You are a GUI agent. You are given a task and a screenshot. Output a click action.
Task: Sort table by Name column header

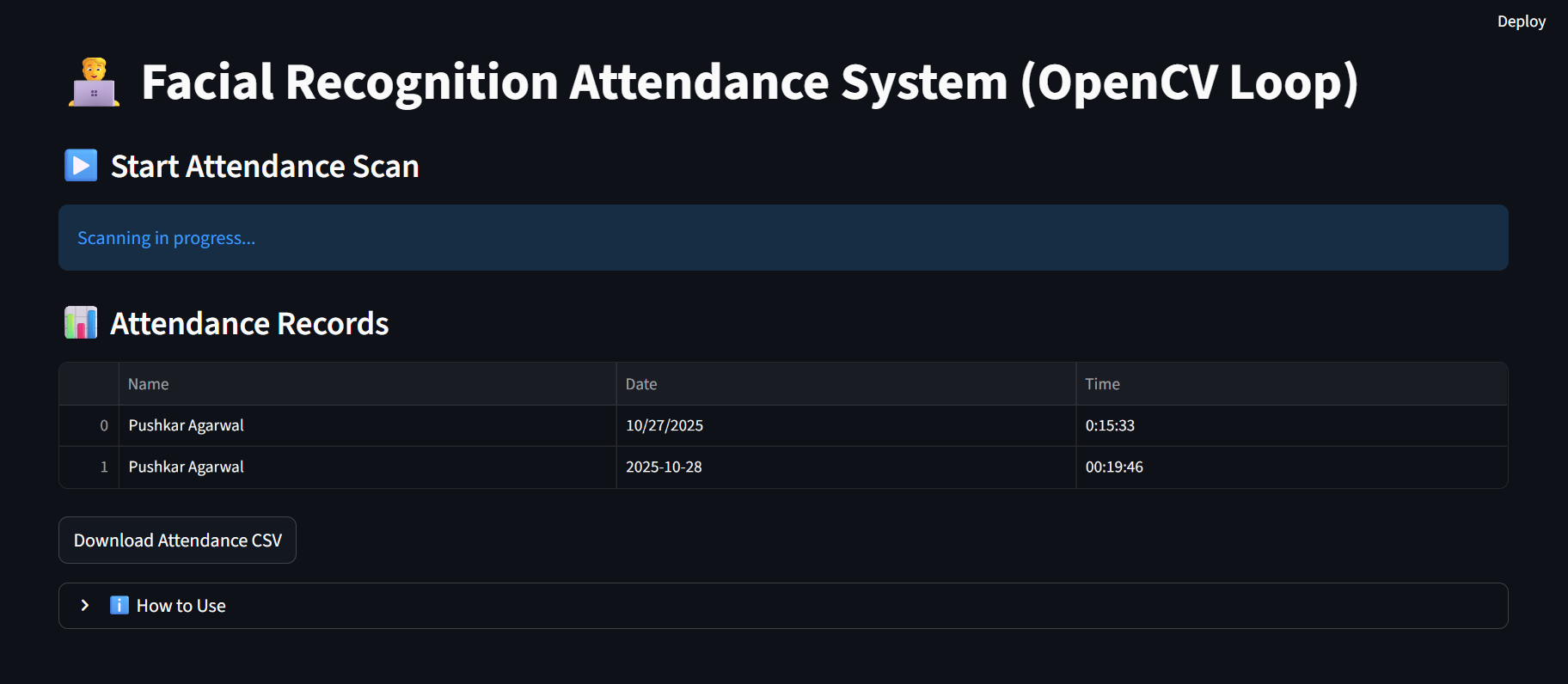[x=149, y=384]
